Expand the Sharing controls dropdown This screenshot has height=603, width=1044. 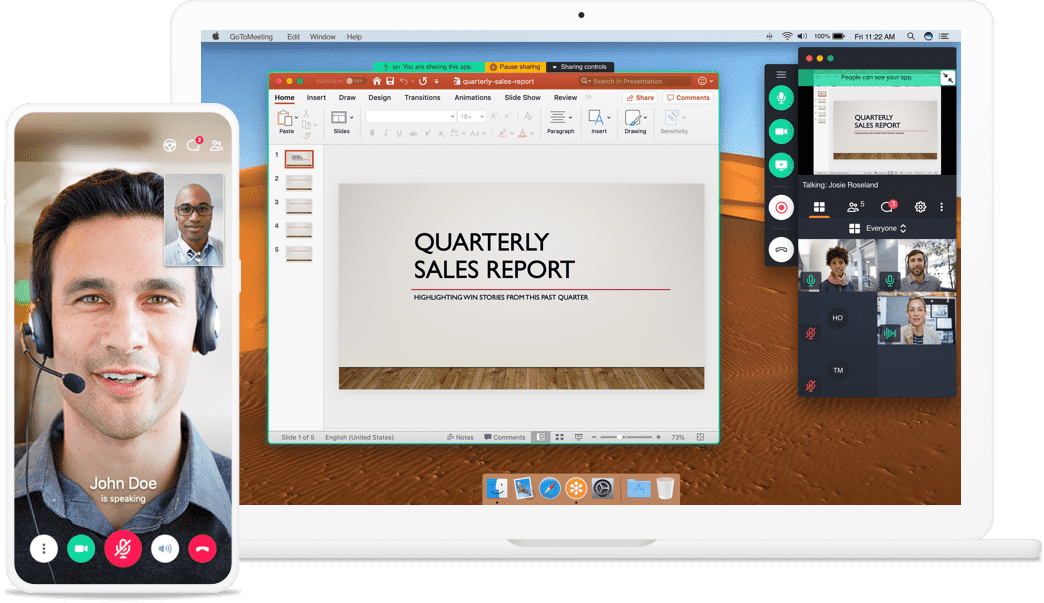point(580,67)
